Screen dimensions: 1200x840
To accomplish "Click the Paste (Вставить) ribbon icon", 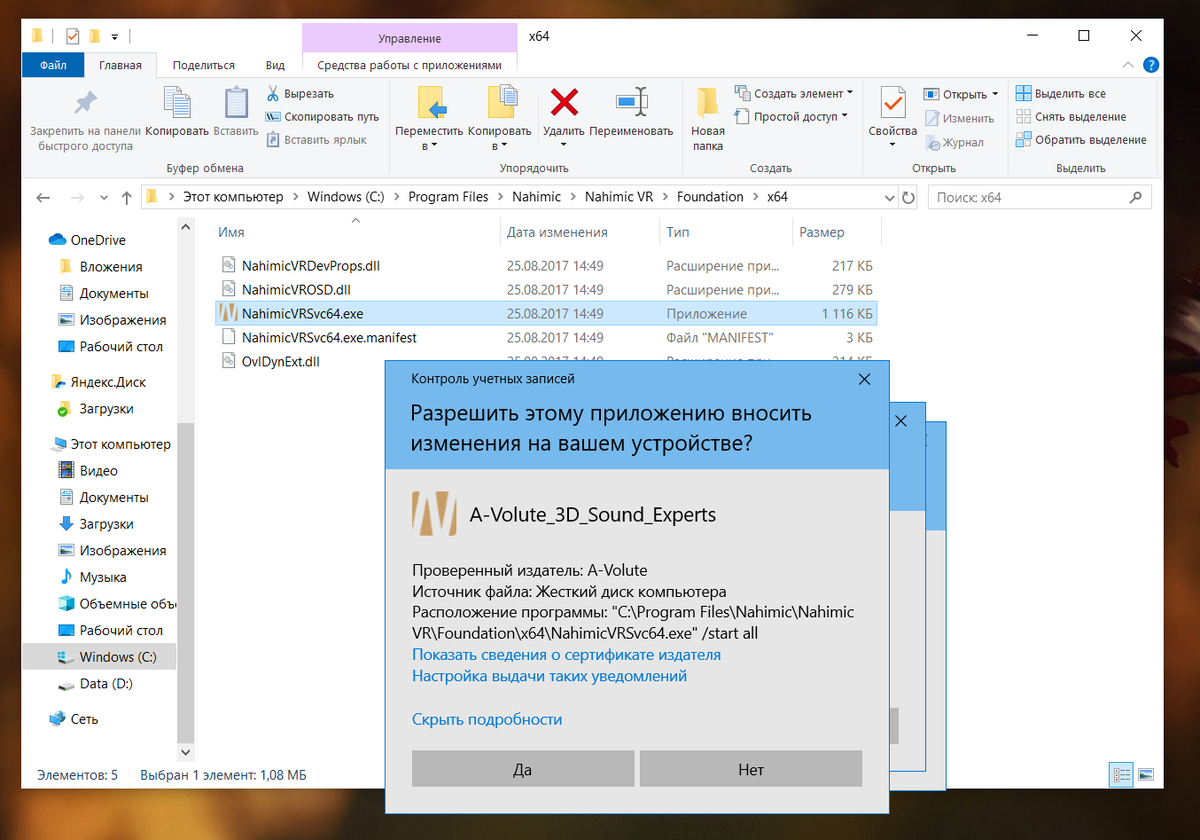I will pyautogui.click(x=236, y=102).
